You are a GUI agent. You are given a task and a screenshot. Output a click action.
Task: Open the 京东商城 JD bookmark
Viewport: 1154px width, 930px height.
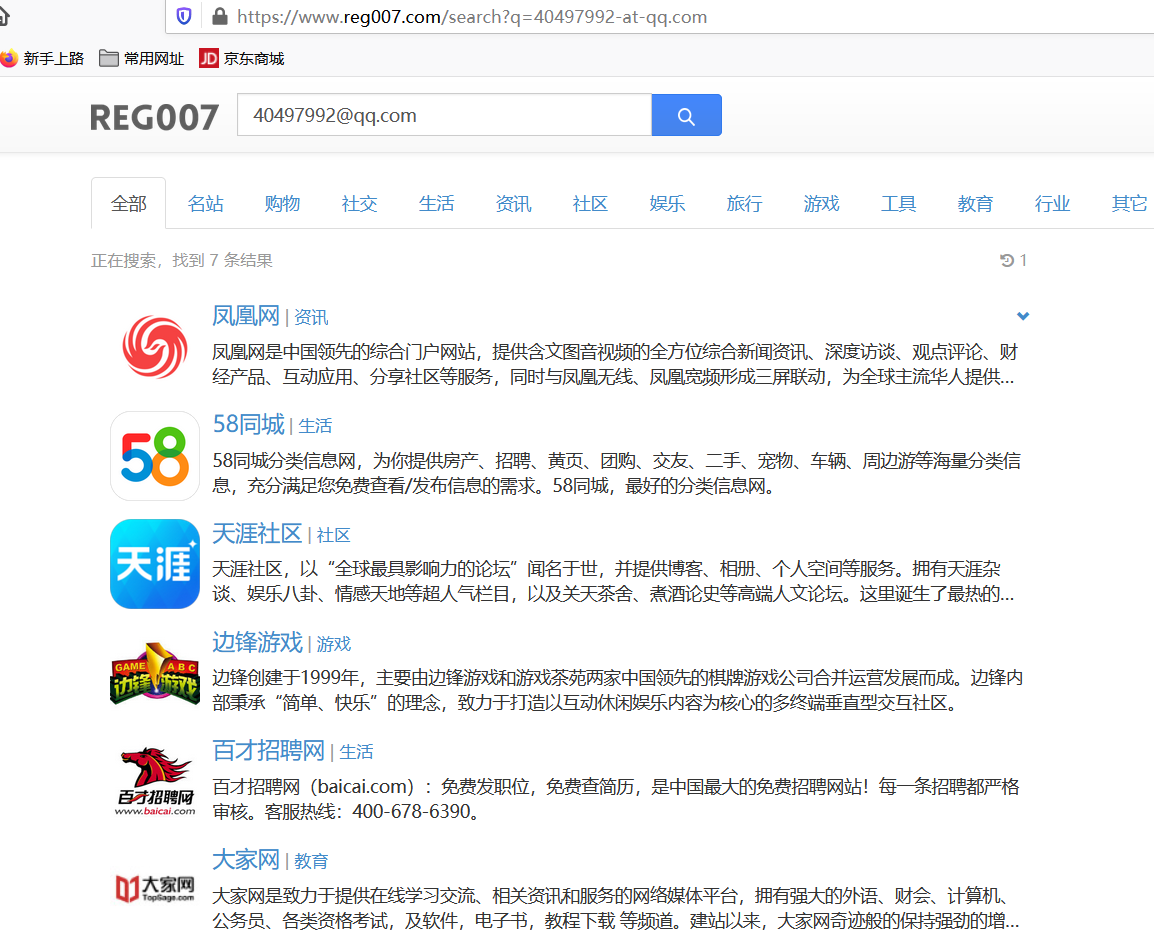(x=241, y=58)
